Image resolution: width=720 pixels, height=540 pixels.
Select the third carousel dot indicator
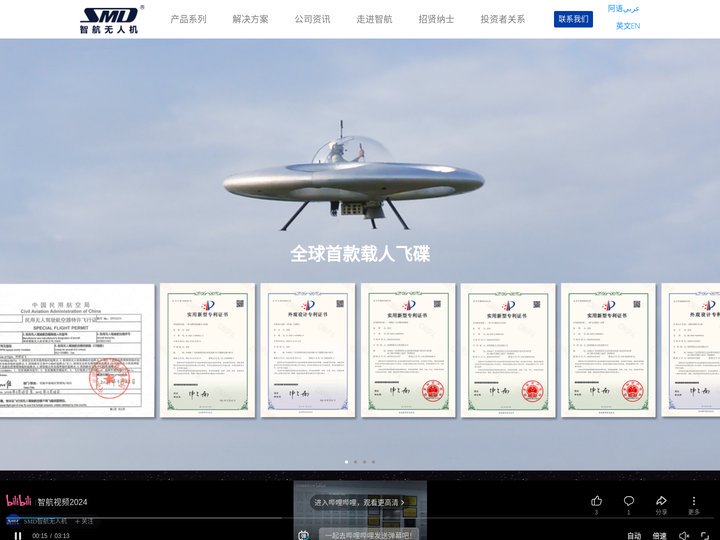click(x=365, y=462)
